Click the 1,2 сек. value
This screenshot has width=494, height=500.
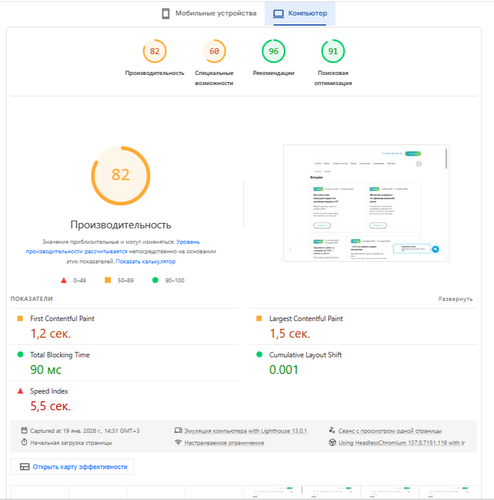click(51, 334)
